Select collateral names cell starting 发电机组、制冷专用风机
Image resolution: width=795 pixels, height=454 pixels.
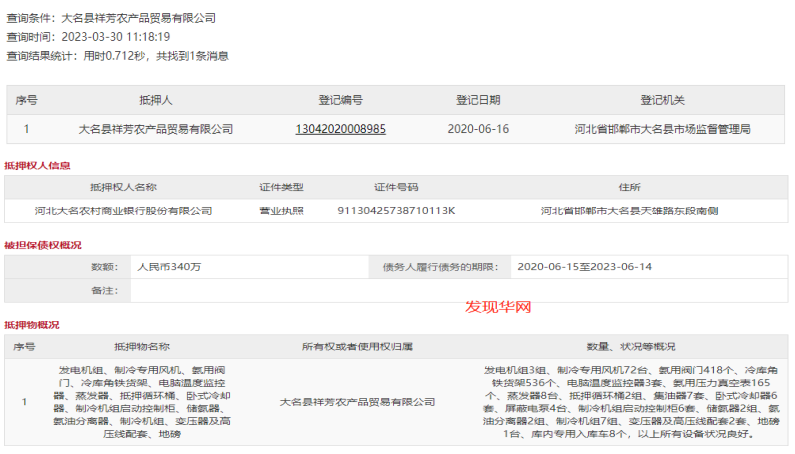(x=142, y=402)
